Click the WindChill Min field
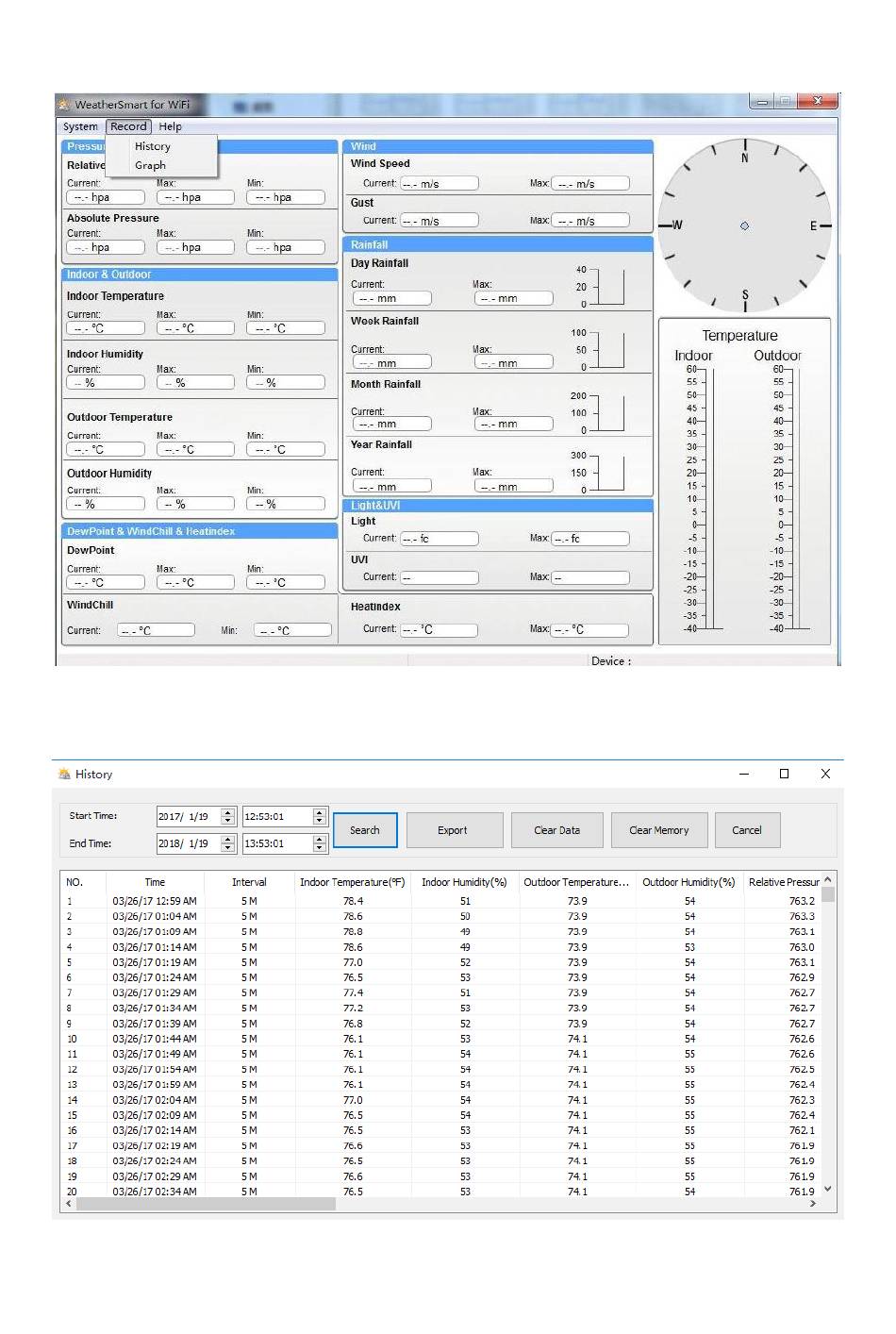The width and height of the screenshot is (896, 1334). [292, 630]
